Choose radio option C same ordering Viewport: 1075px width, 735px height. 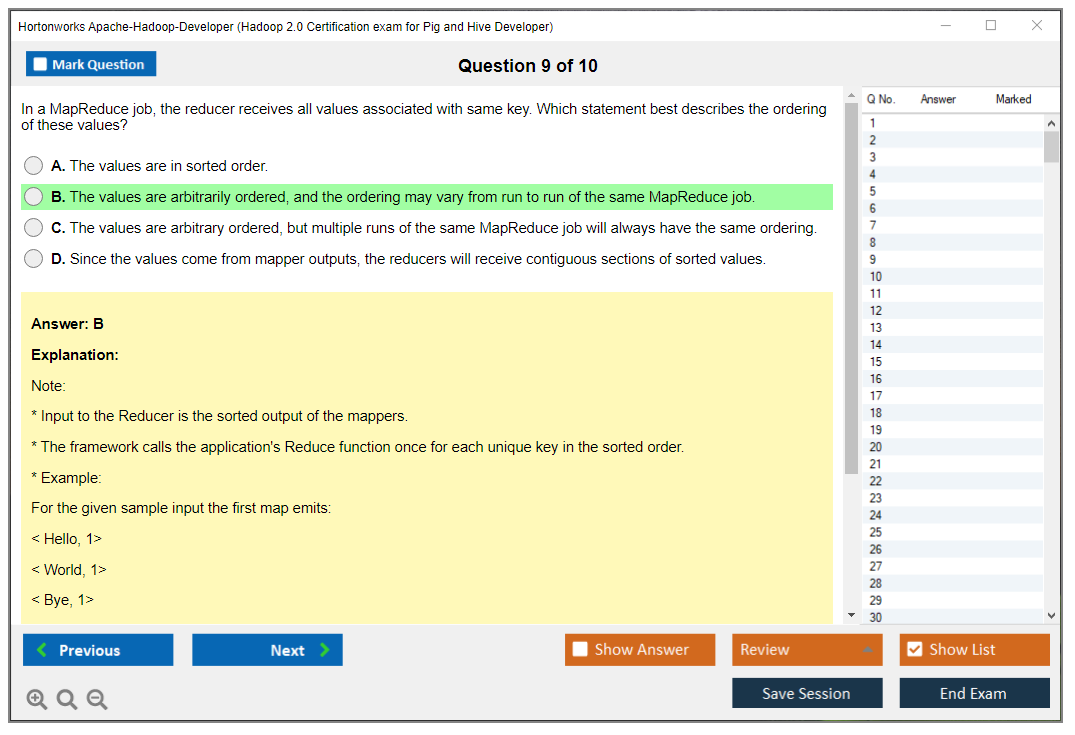point(34,228)
